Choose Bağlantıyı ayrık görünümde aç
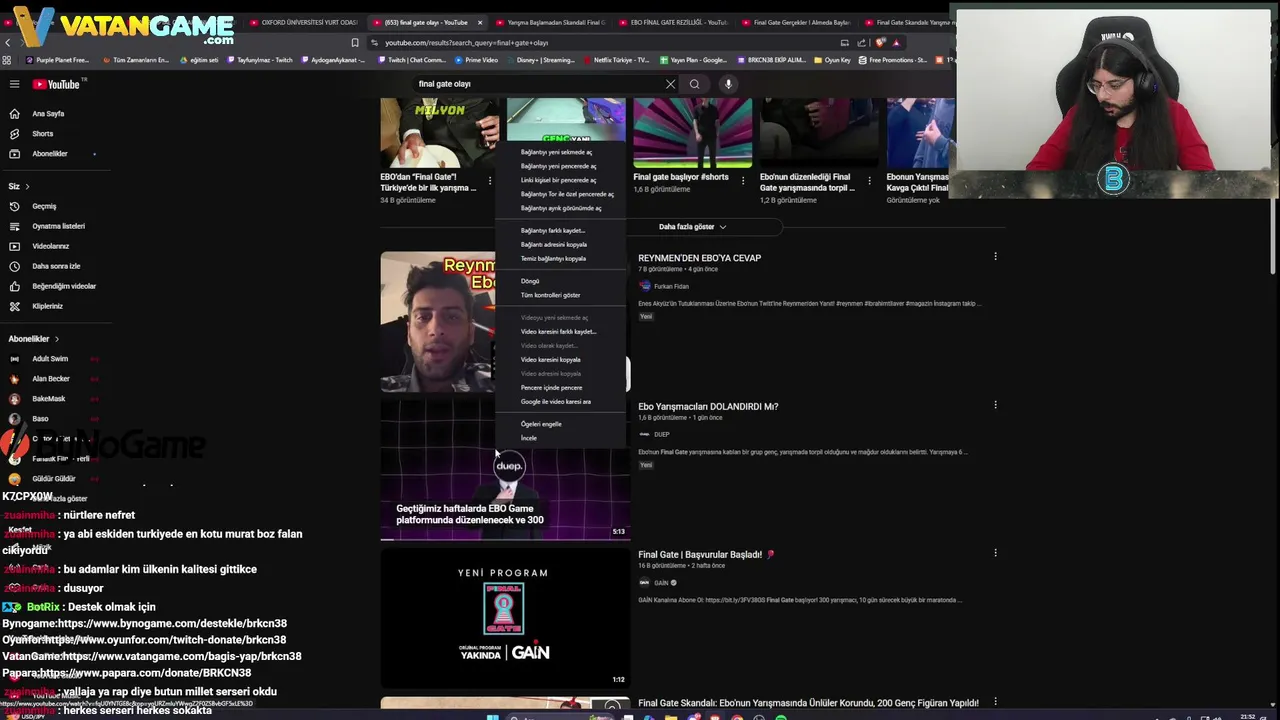This screenshot has height=720, width=1280. pyautogui.click(x=560, y=208)
